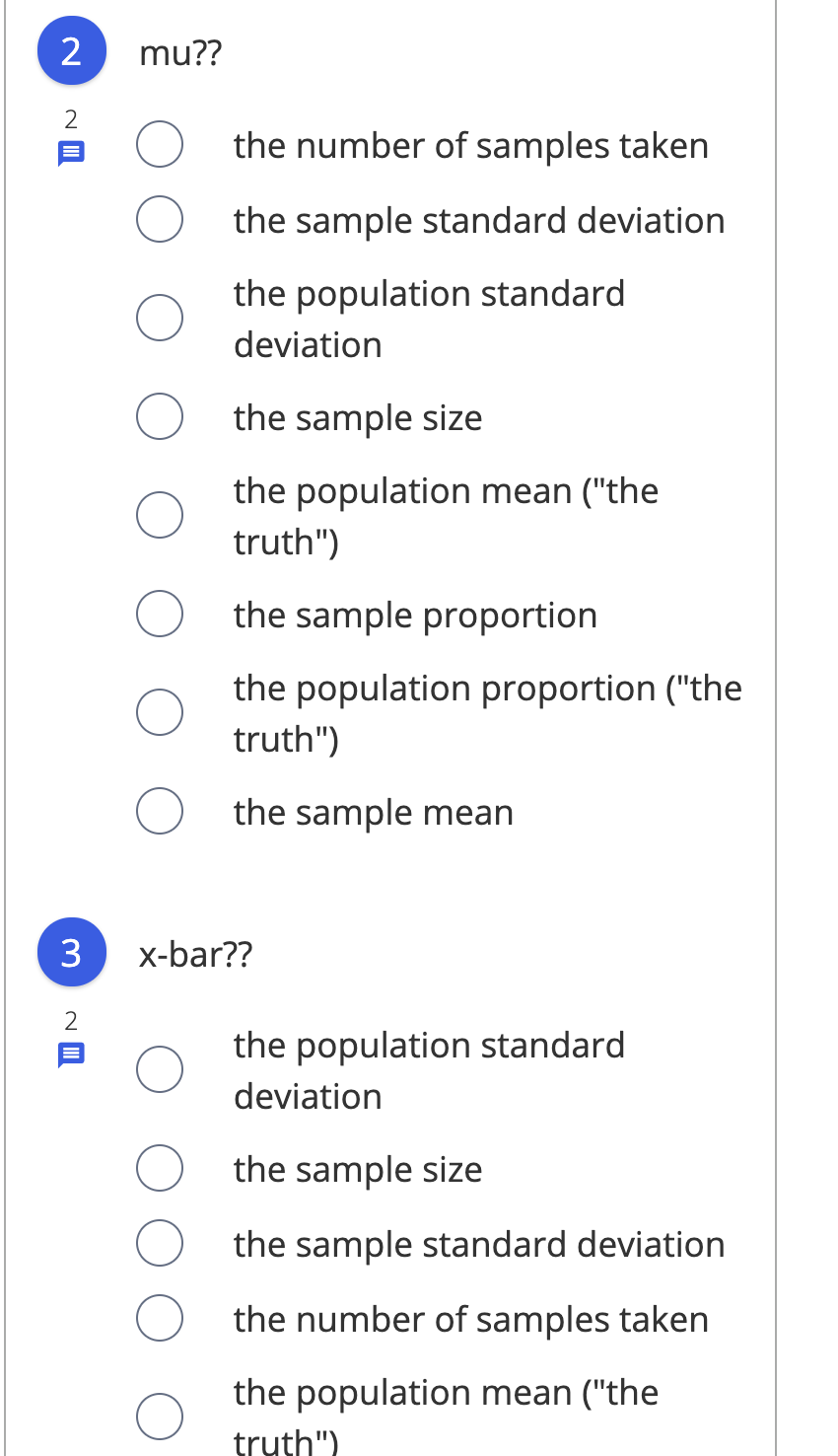Select "the sample proportion" for mu

pyautogui.click(x=160, y=613)
